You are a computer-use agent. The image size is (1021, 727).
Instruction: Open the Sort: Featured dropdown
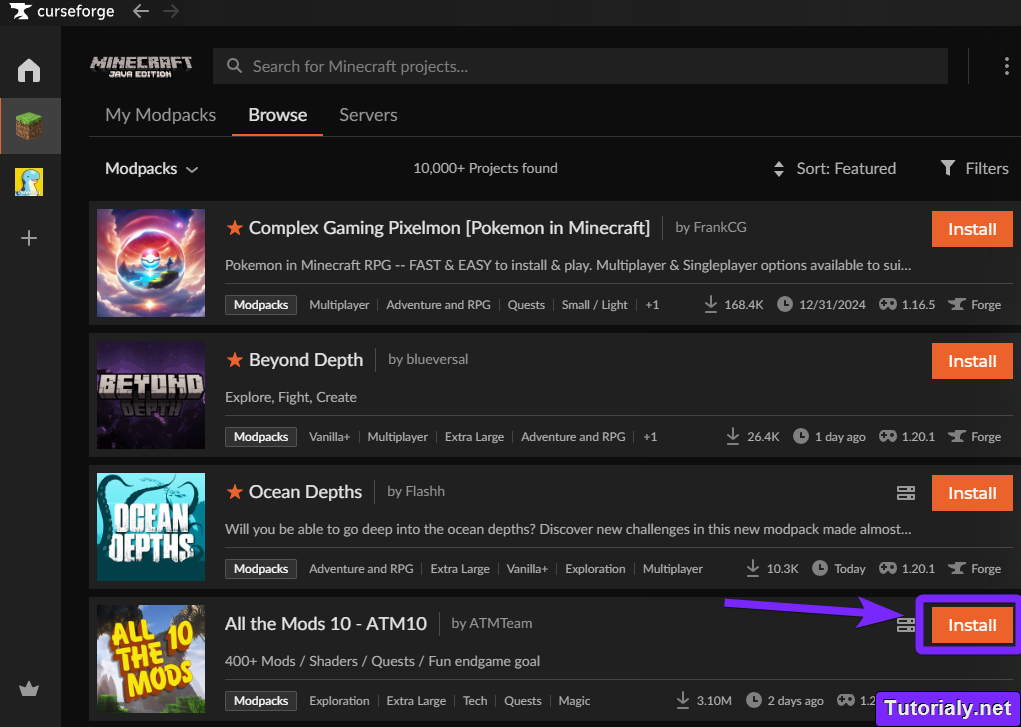point(834,169)
